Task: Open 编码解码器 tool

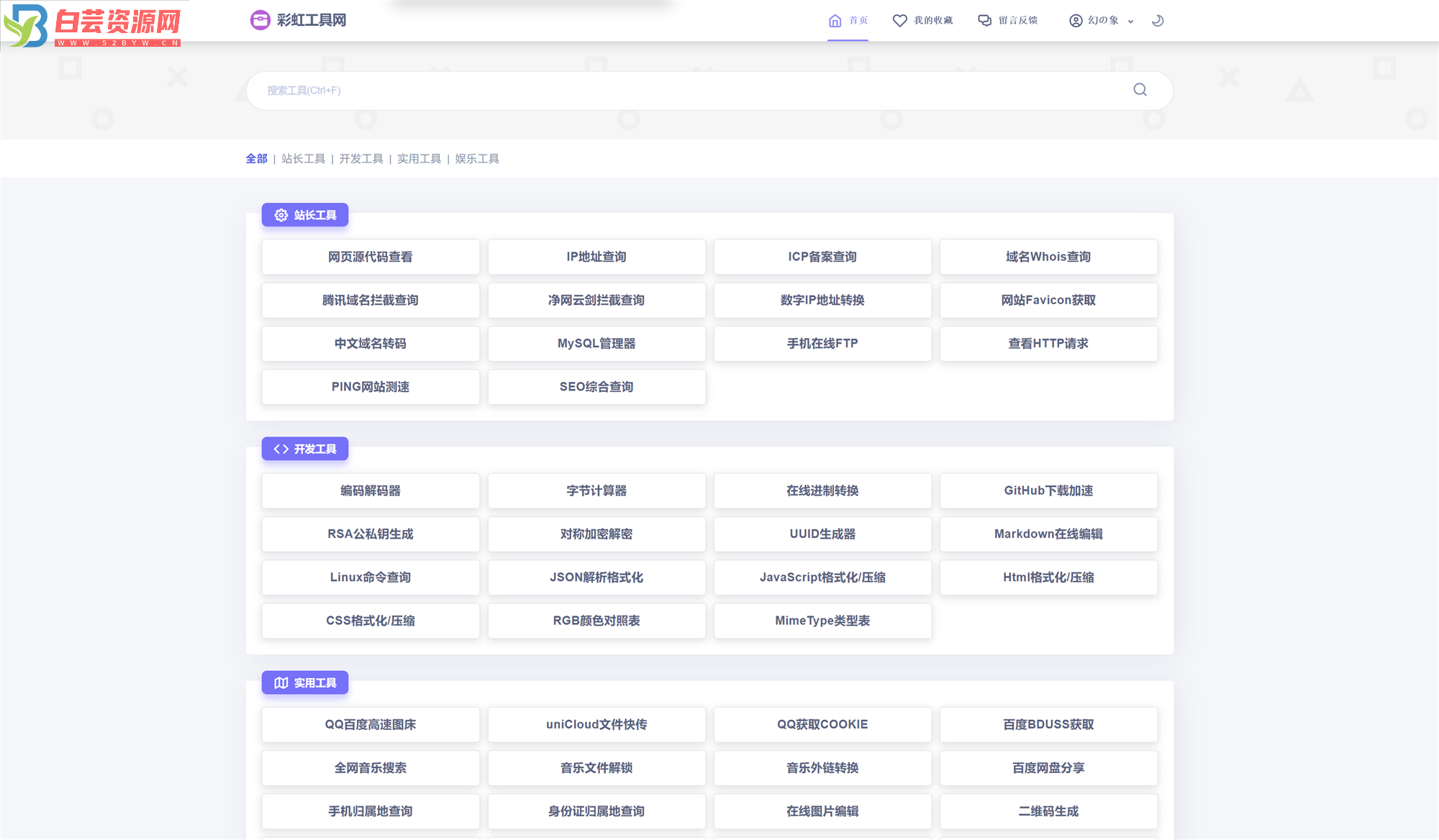Action: pos(371,490)
